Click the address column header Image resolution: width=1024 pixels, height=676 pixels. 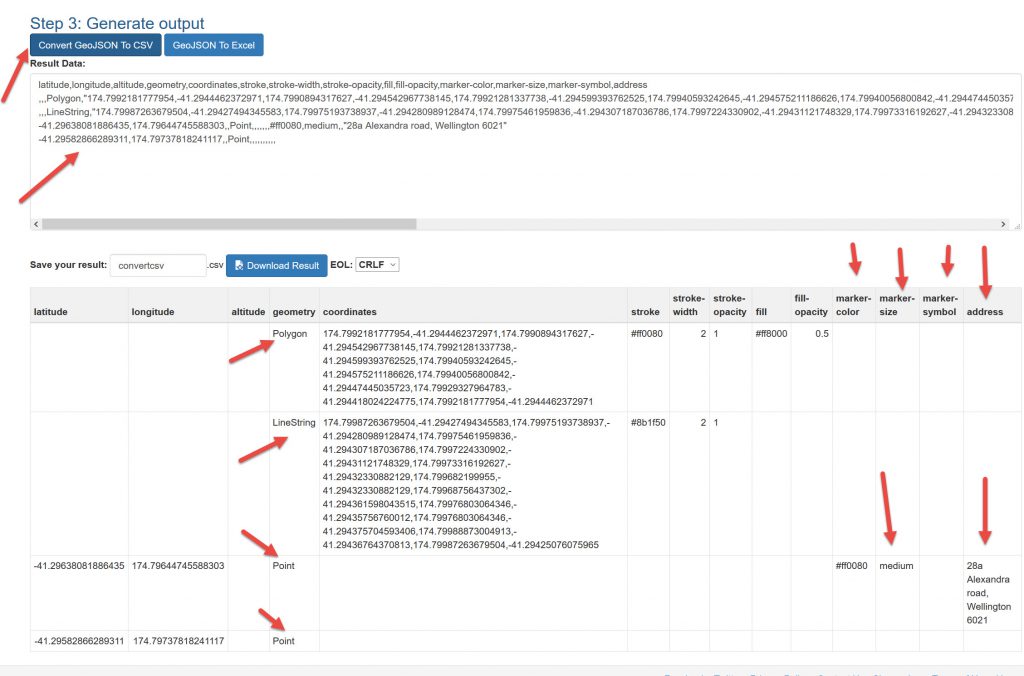(985, 311)
